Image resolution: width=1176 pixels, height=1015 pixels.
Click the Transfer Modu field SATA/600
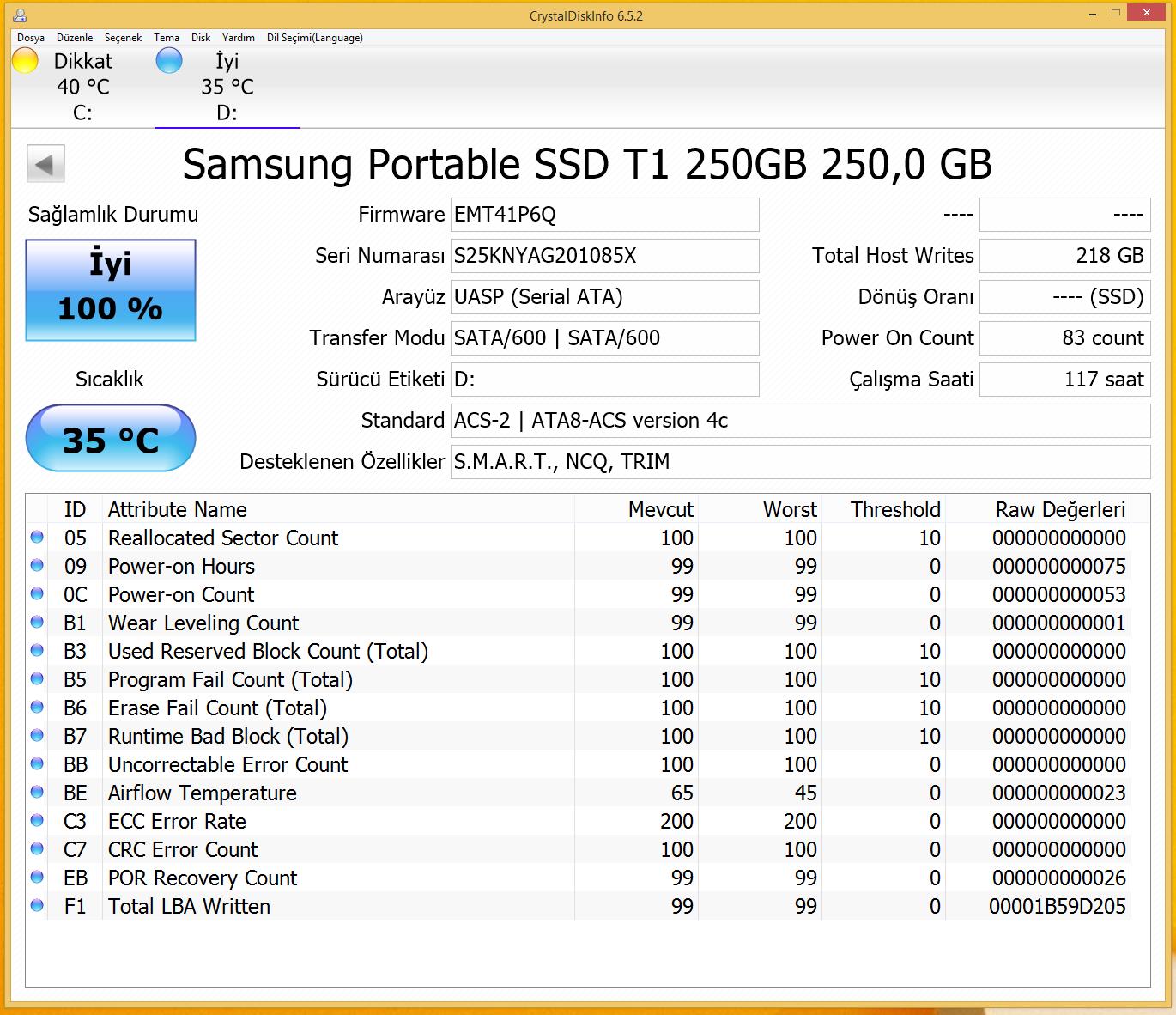coord(604,338)
